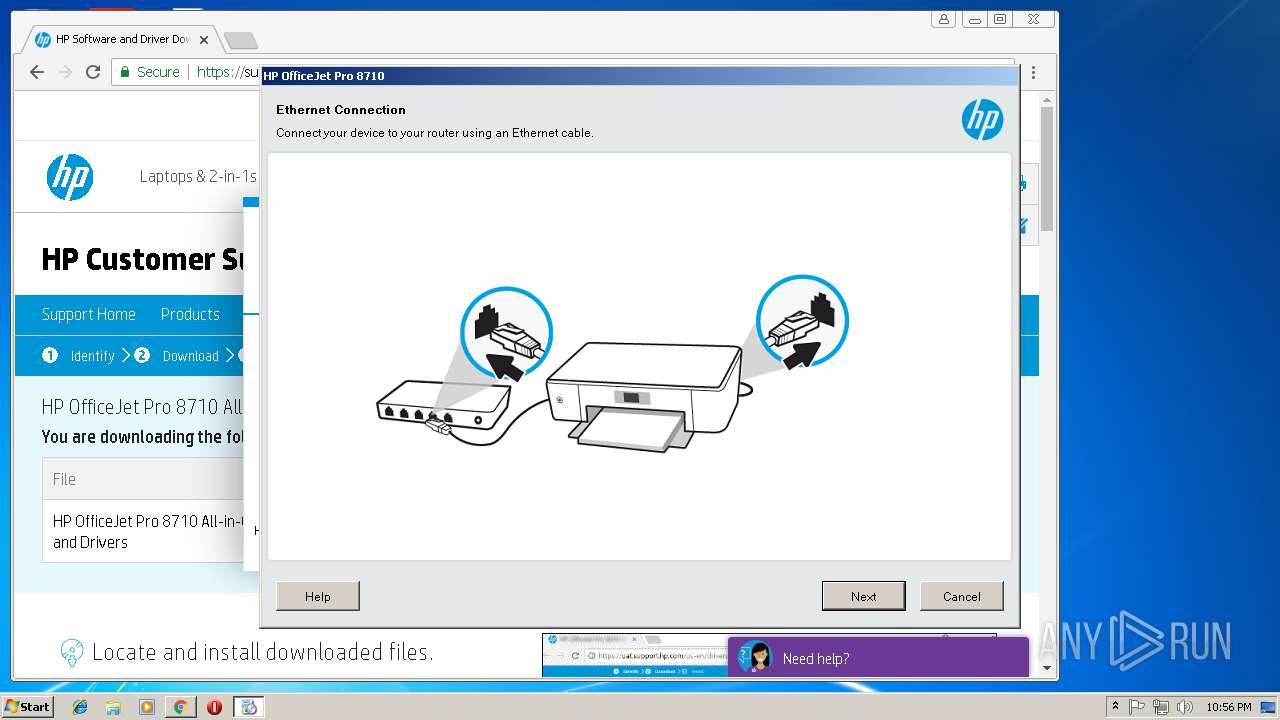Click the printer Ethernet plug closeup circle
This screenshot has width=1280, height=720.
[802, 322]
